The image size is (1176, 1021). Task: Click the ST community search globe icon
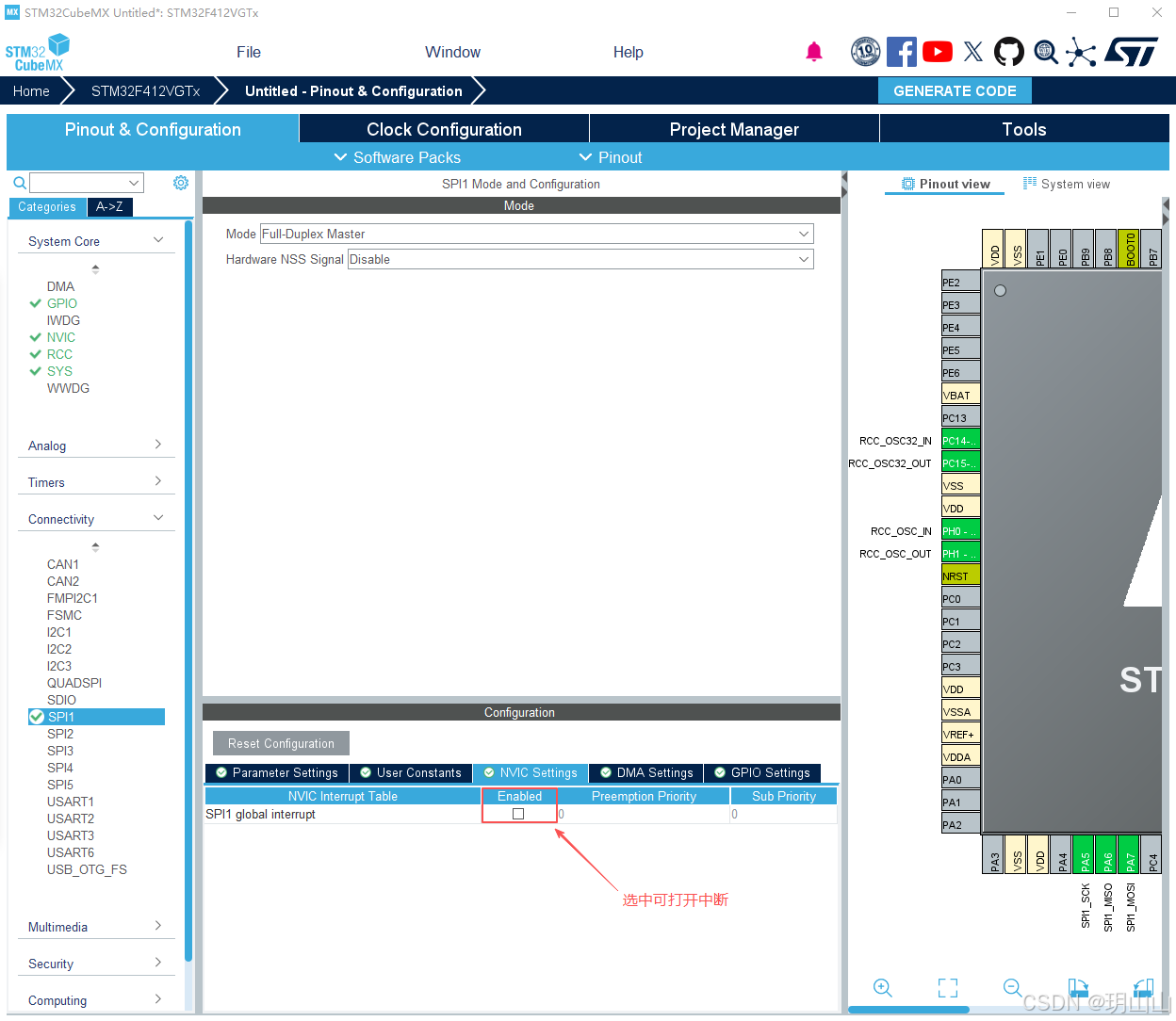1046,52
